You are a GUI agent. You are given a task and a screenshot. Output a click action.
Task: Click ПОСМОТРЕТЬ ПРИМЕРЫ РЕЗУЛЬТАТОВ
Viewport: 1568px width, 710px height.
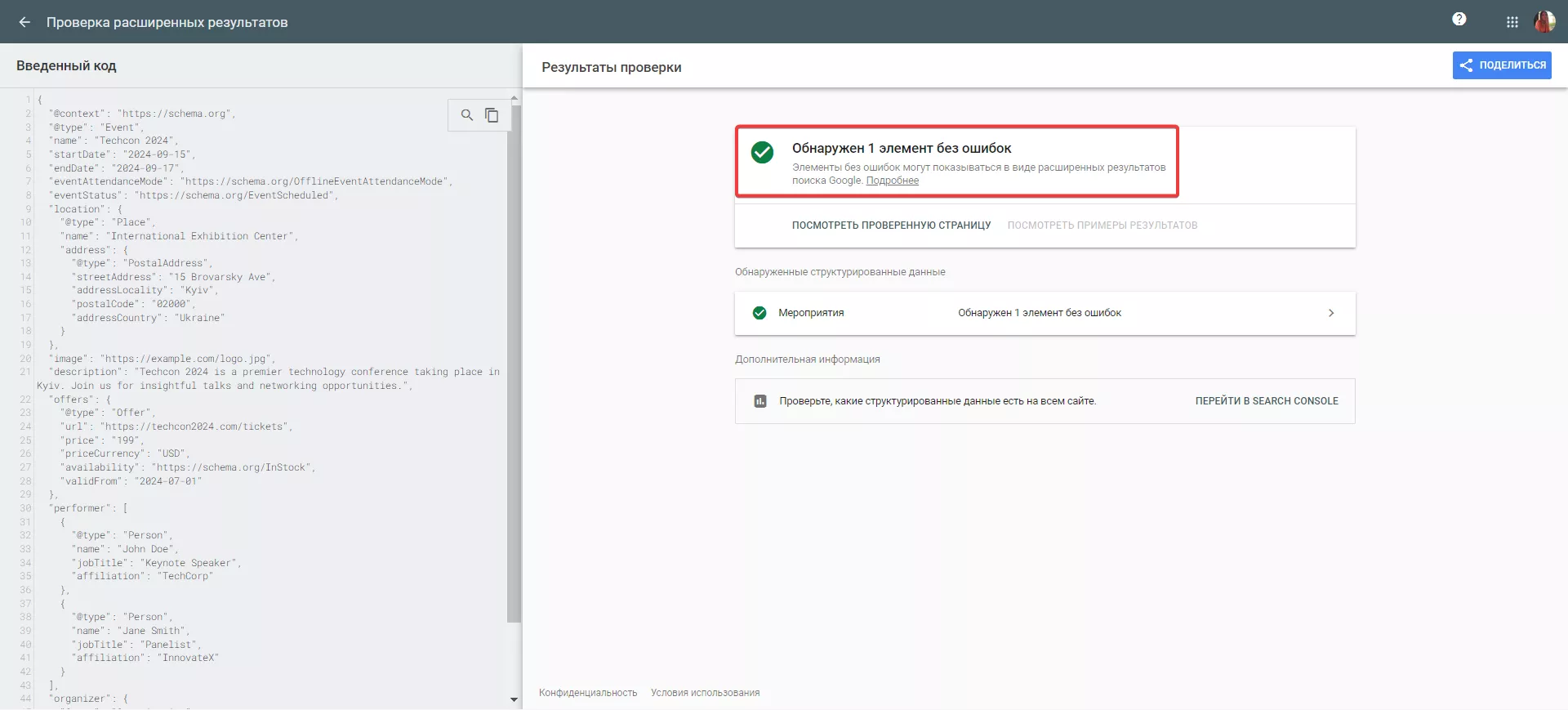click(1102, 226)
